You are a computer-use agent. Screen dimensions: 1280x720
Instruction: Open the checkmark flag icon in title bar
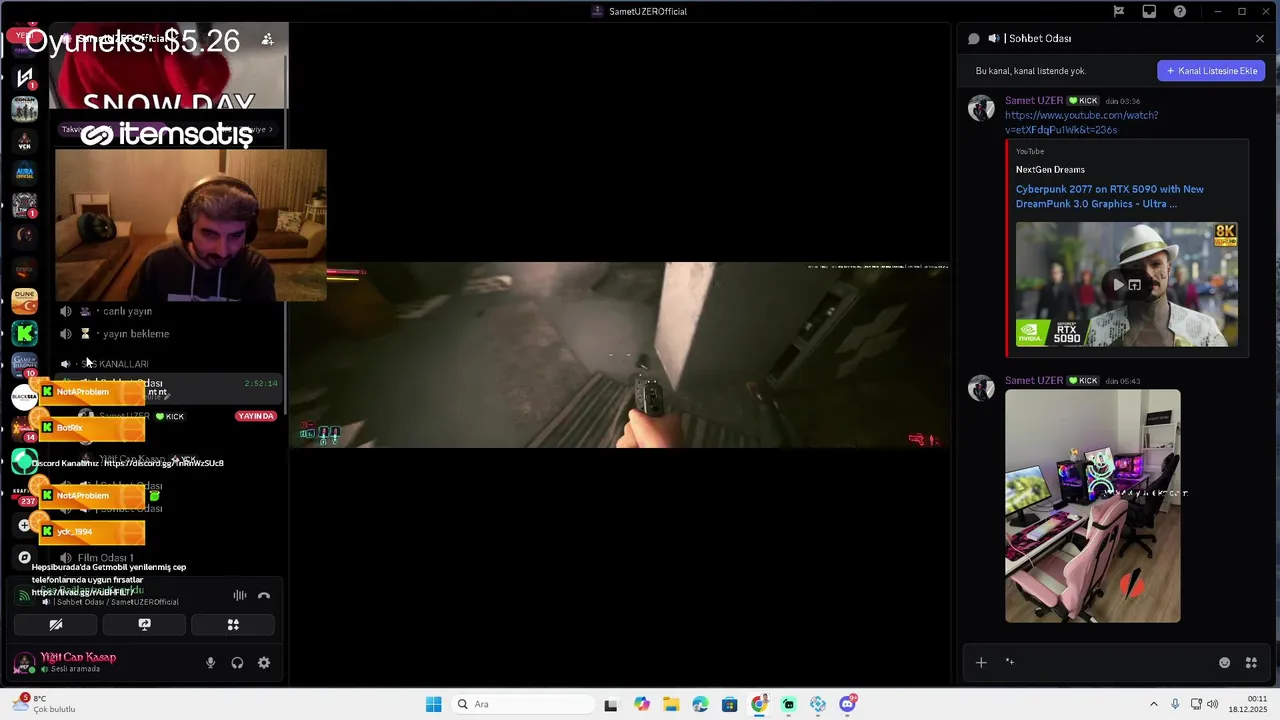1119,12
